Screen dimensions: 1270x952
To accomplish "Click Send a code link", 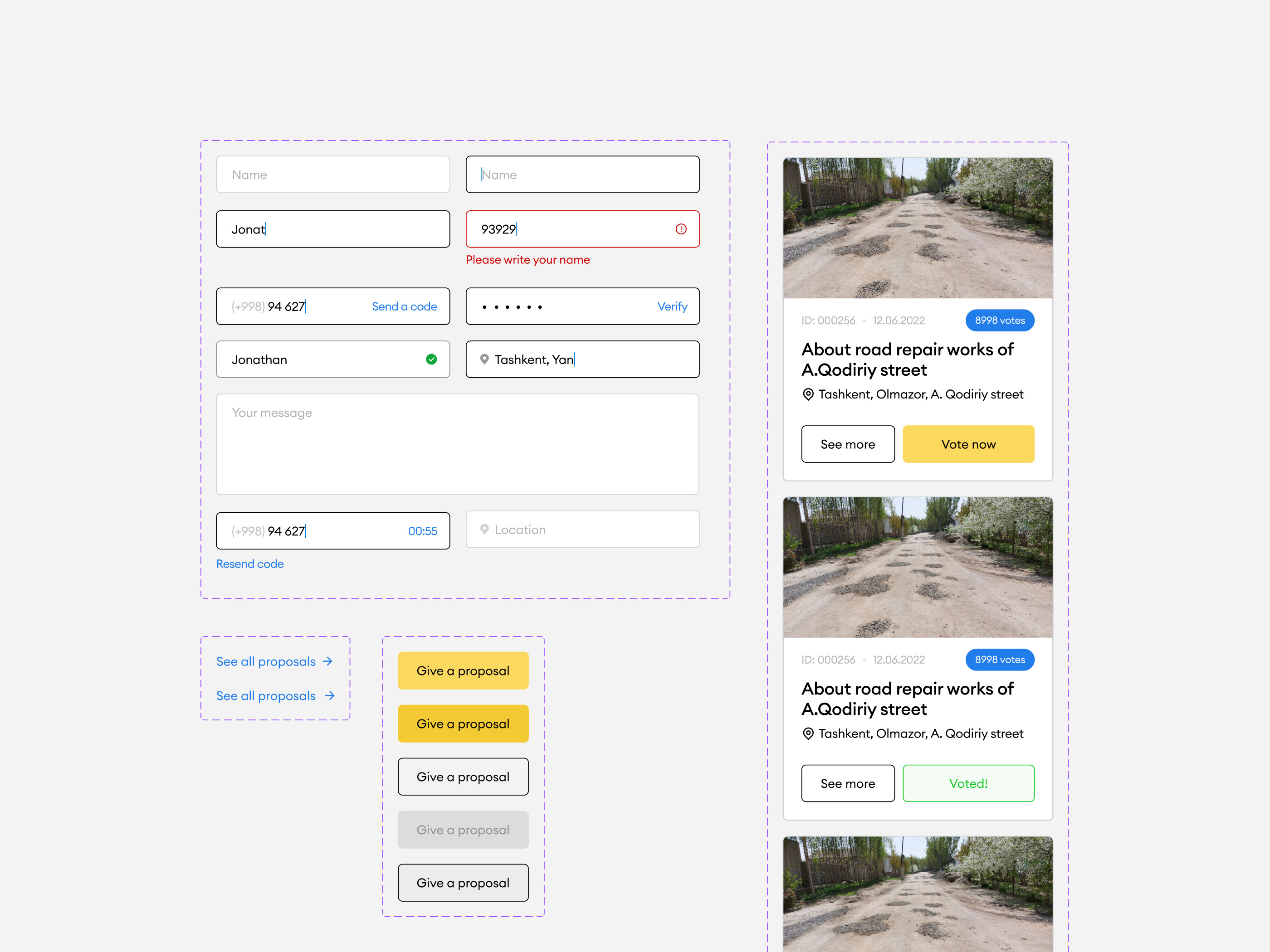I will point(404,306).
